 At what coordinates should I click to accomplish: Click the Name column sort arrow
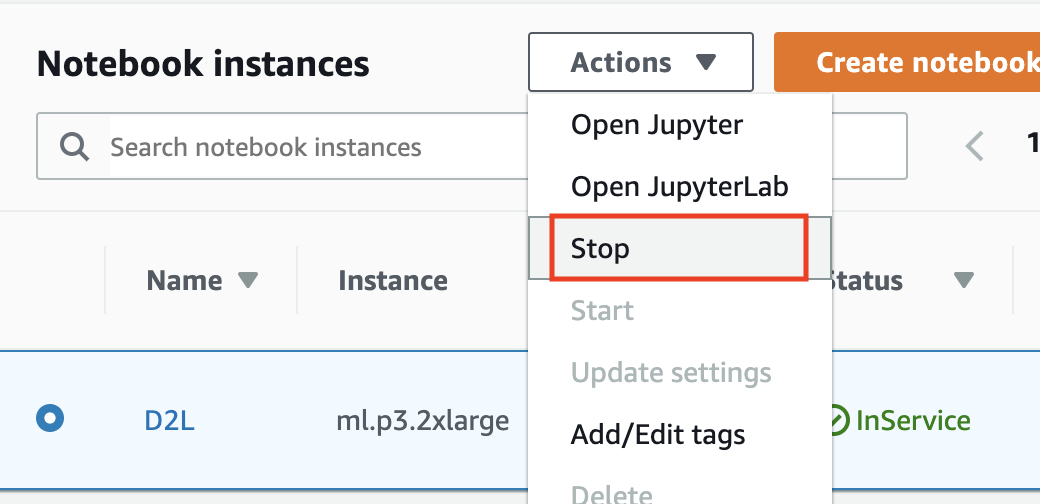click(x=248, y=280)
